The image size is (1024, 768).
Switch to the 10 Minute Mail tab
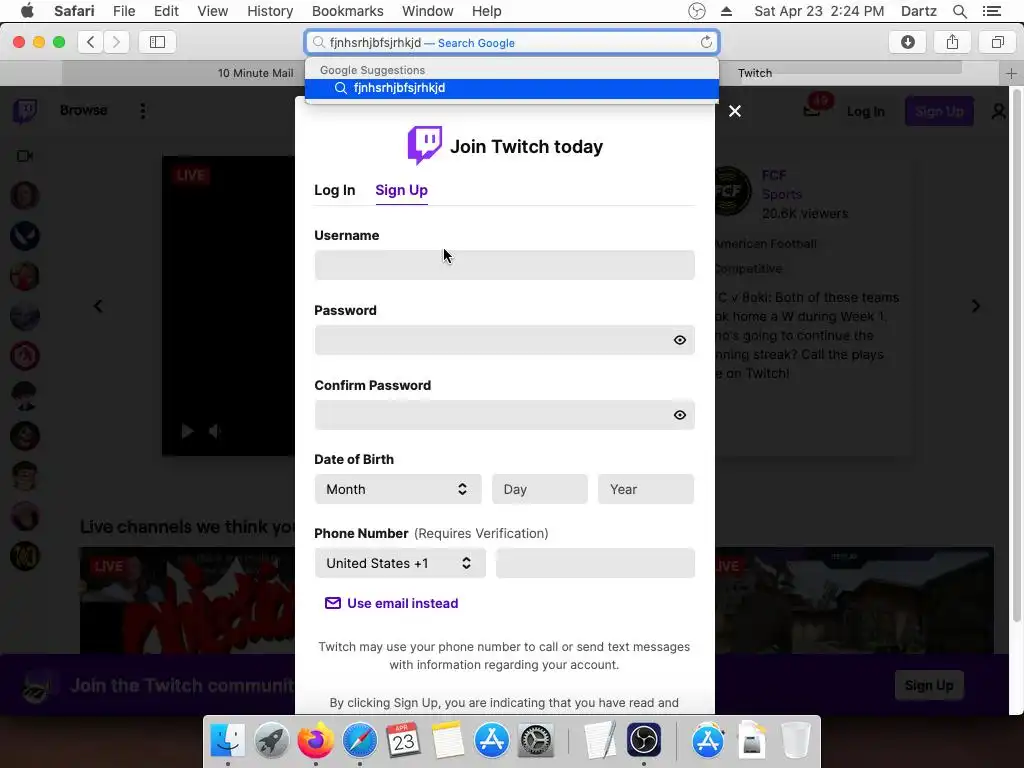[255, 73]
